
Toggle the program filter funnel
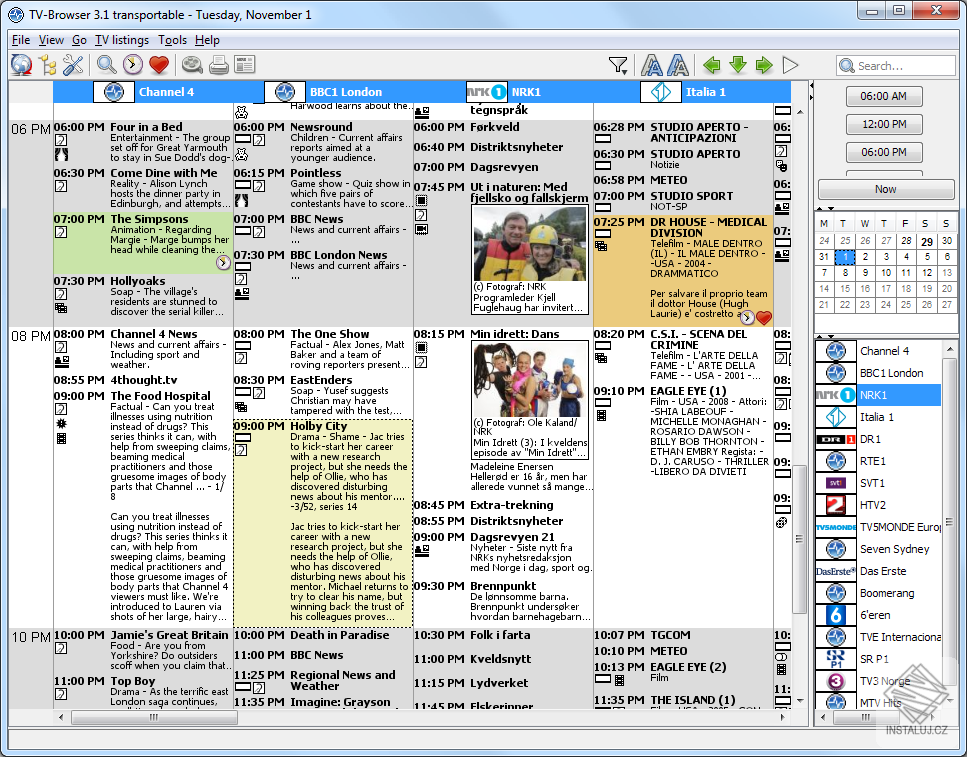(615, 62)
